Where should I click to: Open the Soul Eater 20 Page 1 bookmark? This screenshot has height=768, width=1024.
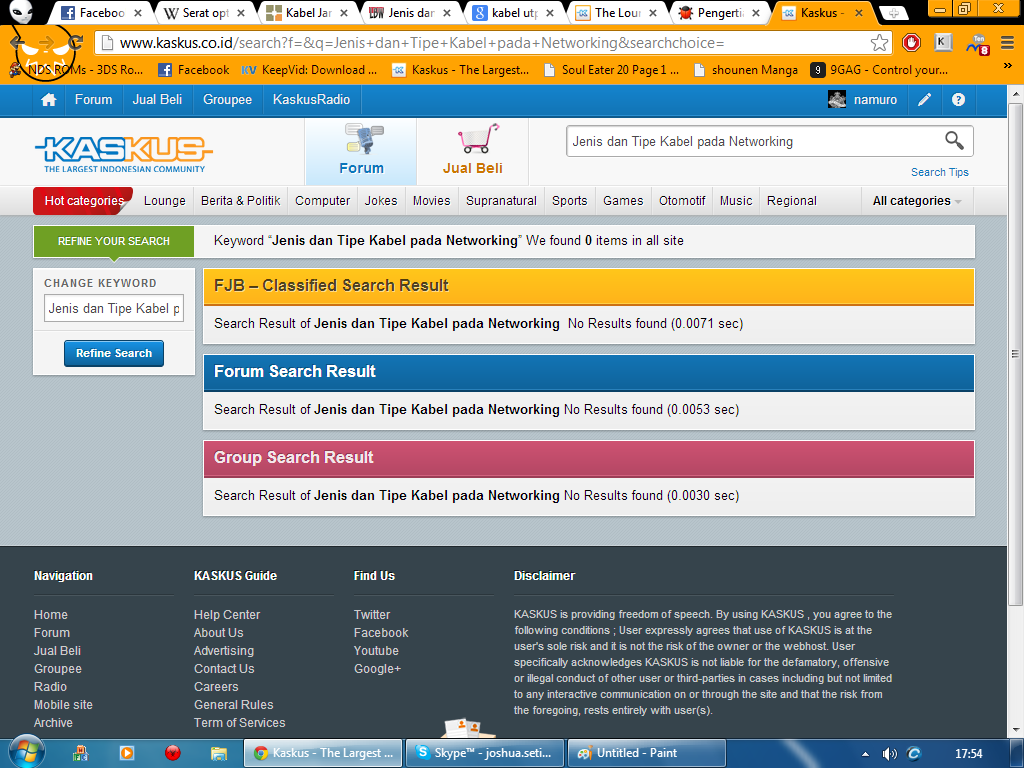[x=611, y=70]
